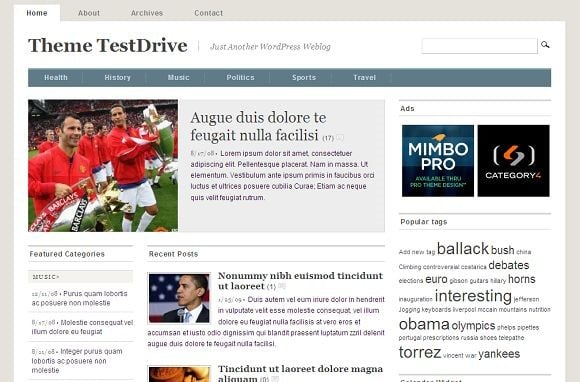Click the russia tag
This screenshot has width=580, height=382.
pyautogui.click(x=469, y=338)
